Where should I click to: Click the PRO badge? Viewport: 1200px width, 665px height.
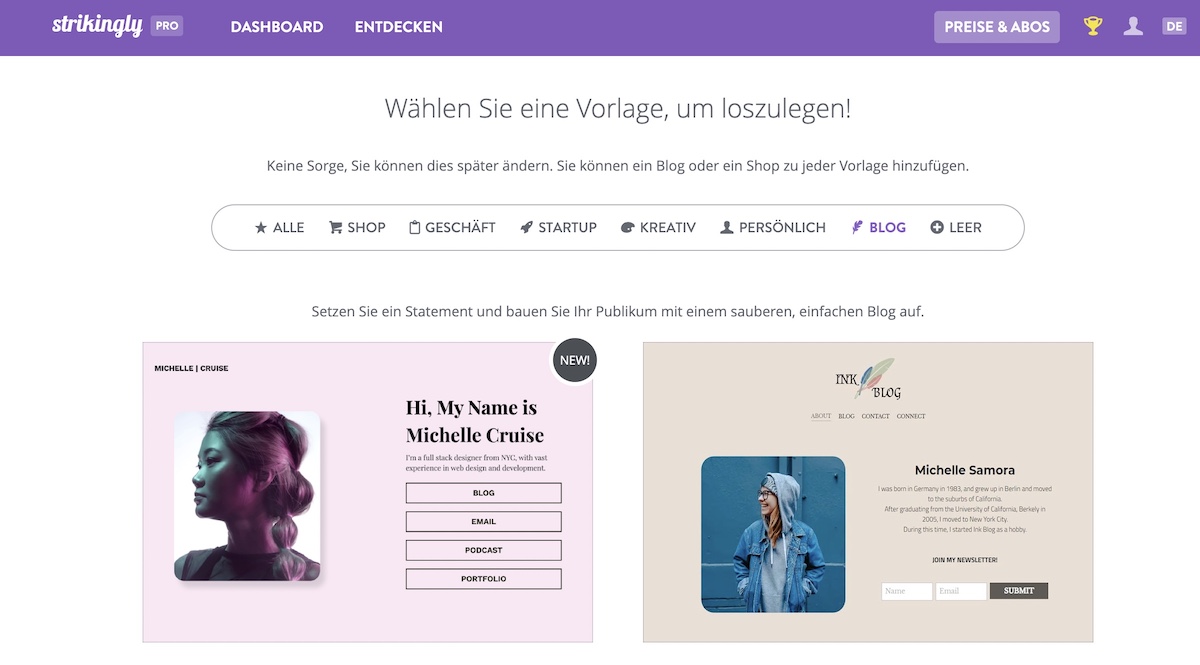coord(167,26)
